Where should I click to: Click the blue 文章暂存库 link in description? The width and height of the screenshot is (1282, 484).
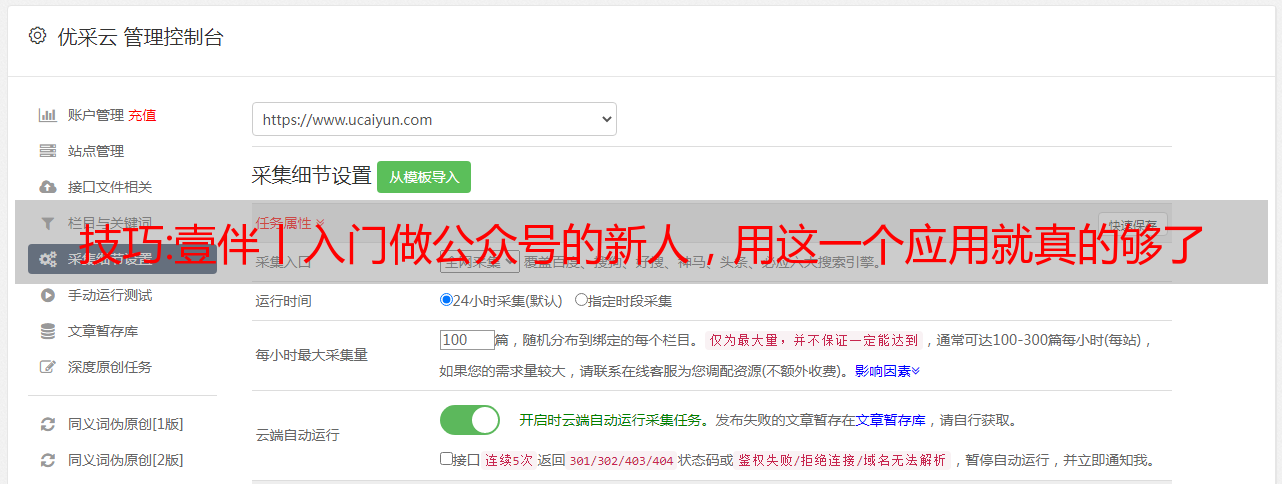(890, 420)
